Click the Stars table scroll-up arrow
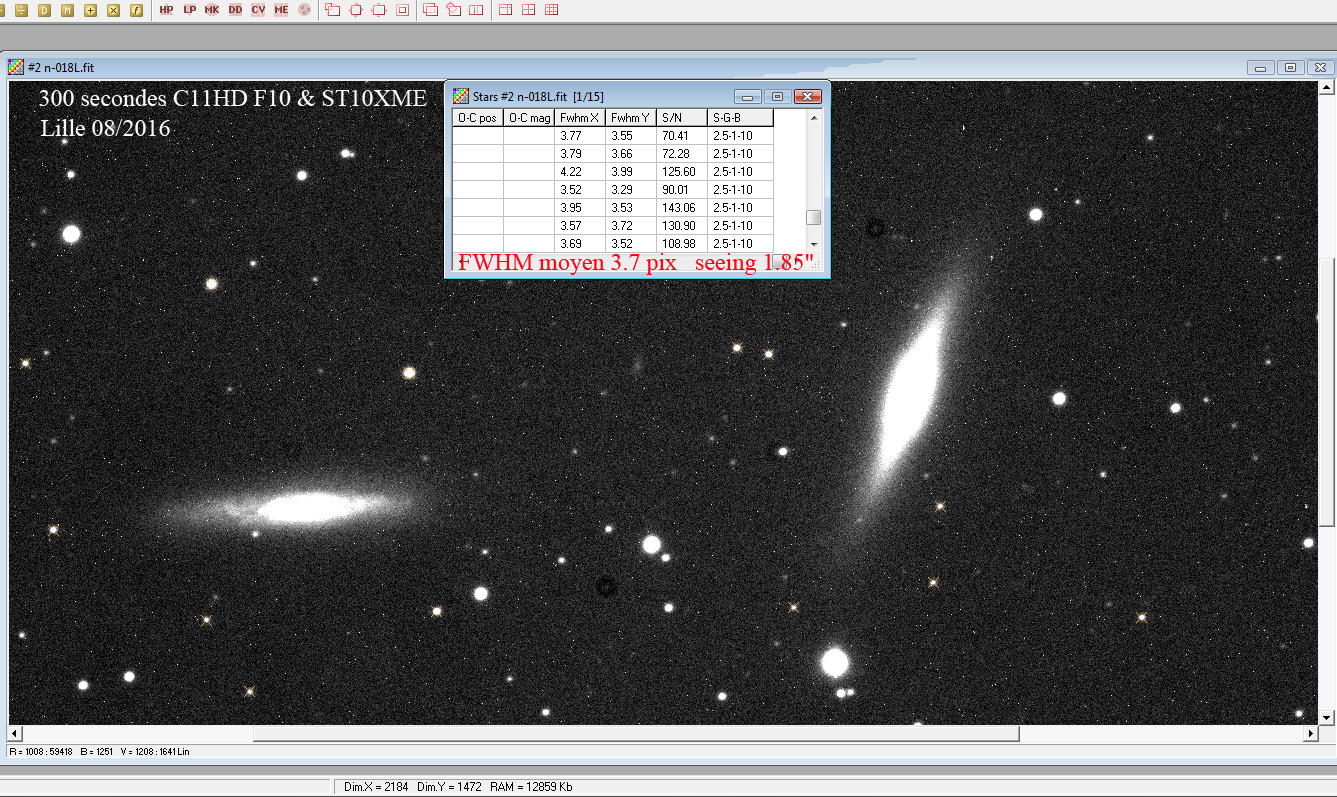 814,118
